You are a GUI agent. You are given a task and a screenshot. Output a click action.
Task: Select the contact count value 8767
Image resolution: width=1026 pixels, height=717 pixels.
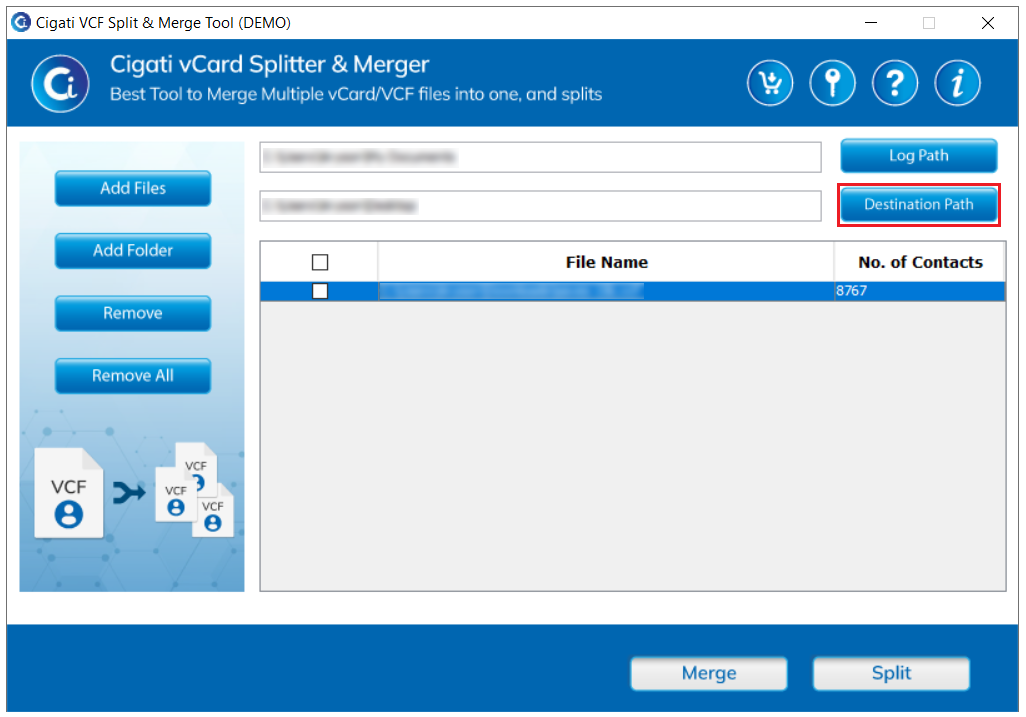(851, 291)
